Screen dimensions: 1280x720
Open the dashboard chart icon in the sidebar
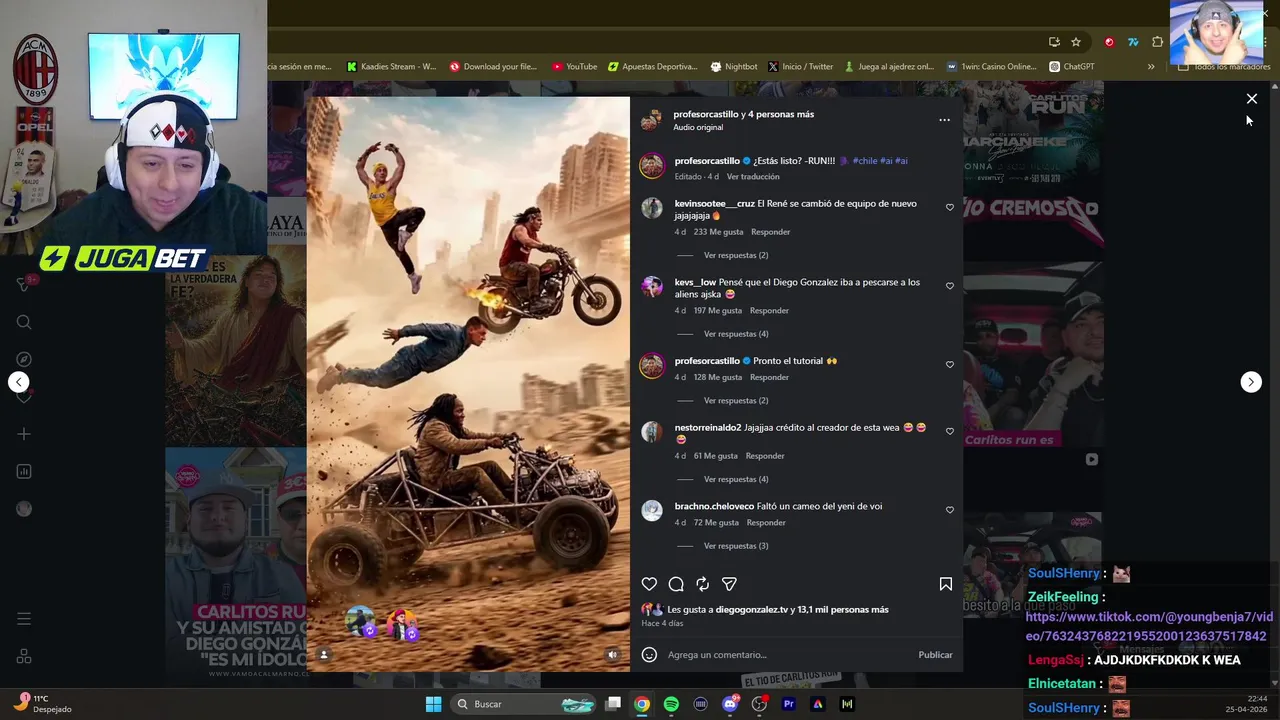coord(24,471)
